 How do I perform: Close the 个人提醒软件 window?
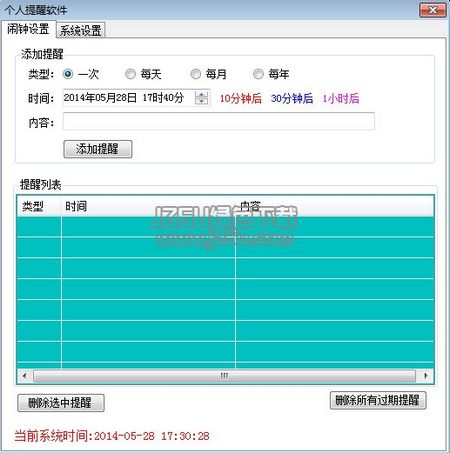(x=433, y=10)
